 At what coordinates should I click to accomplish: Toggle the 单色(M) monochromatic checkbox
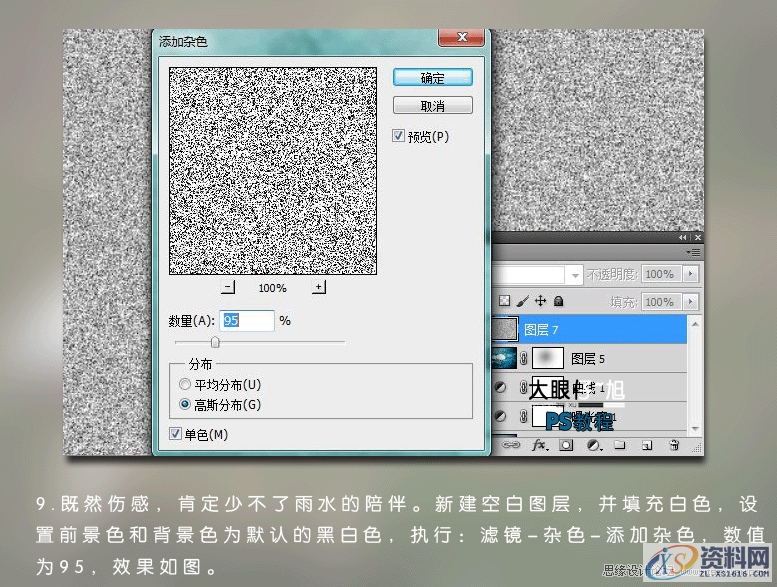pyautogui.click(x=175, y=434)
